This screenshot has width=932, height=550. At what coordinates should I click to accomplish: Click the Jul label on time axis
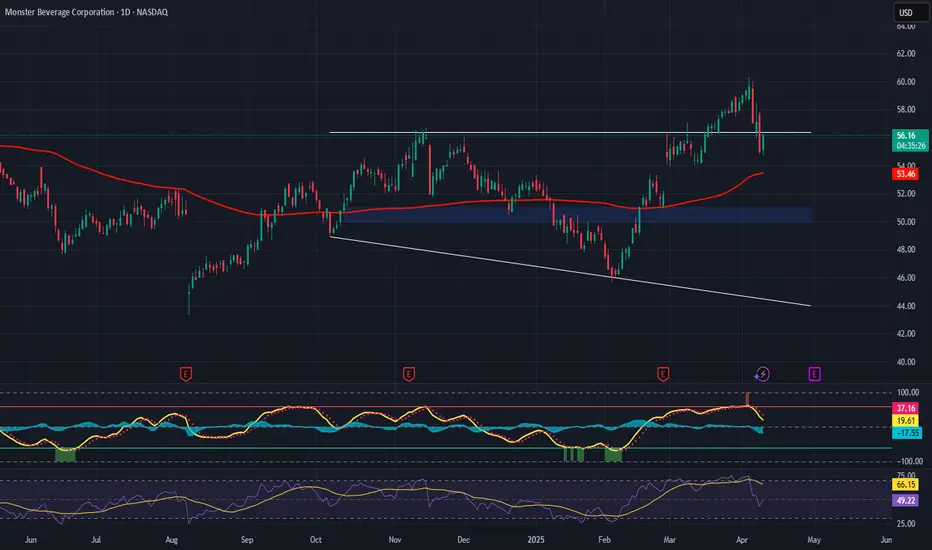point(96,540)
